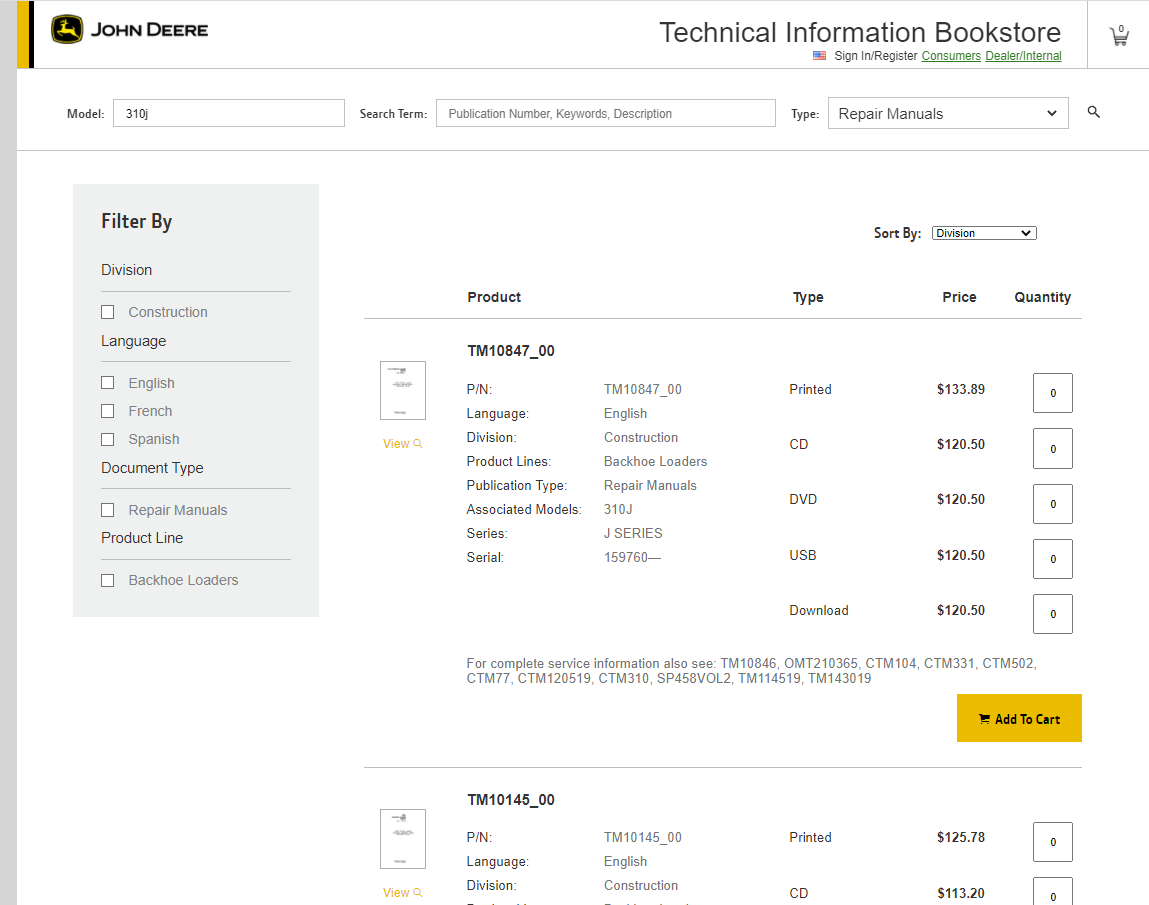Open TM10847_00 document thumbnail
The height and width of the screenshot is (905, 1149).
403,391
